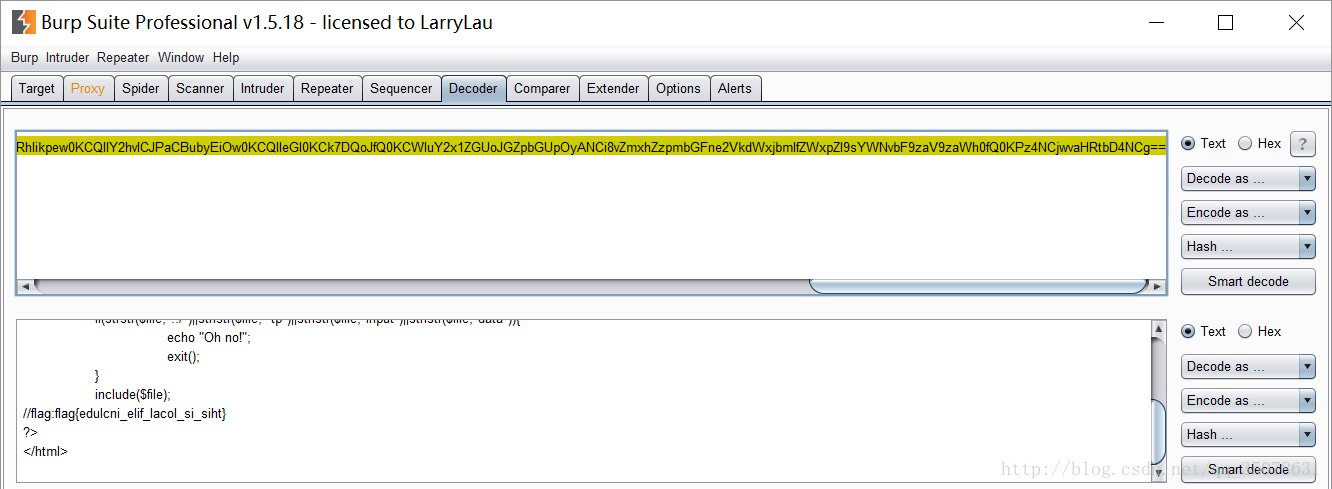The height and width of the screenshot is (489, 1332).
Task: Switch to the Sequencer tab
Action: pyautogui.click(x=401, y=88)
